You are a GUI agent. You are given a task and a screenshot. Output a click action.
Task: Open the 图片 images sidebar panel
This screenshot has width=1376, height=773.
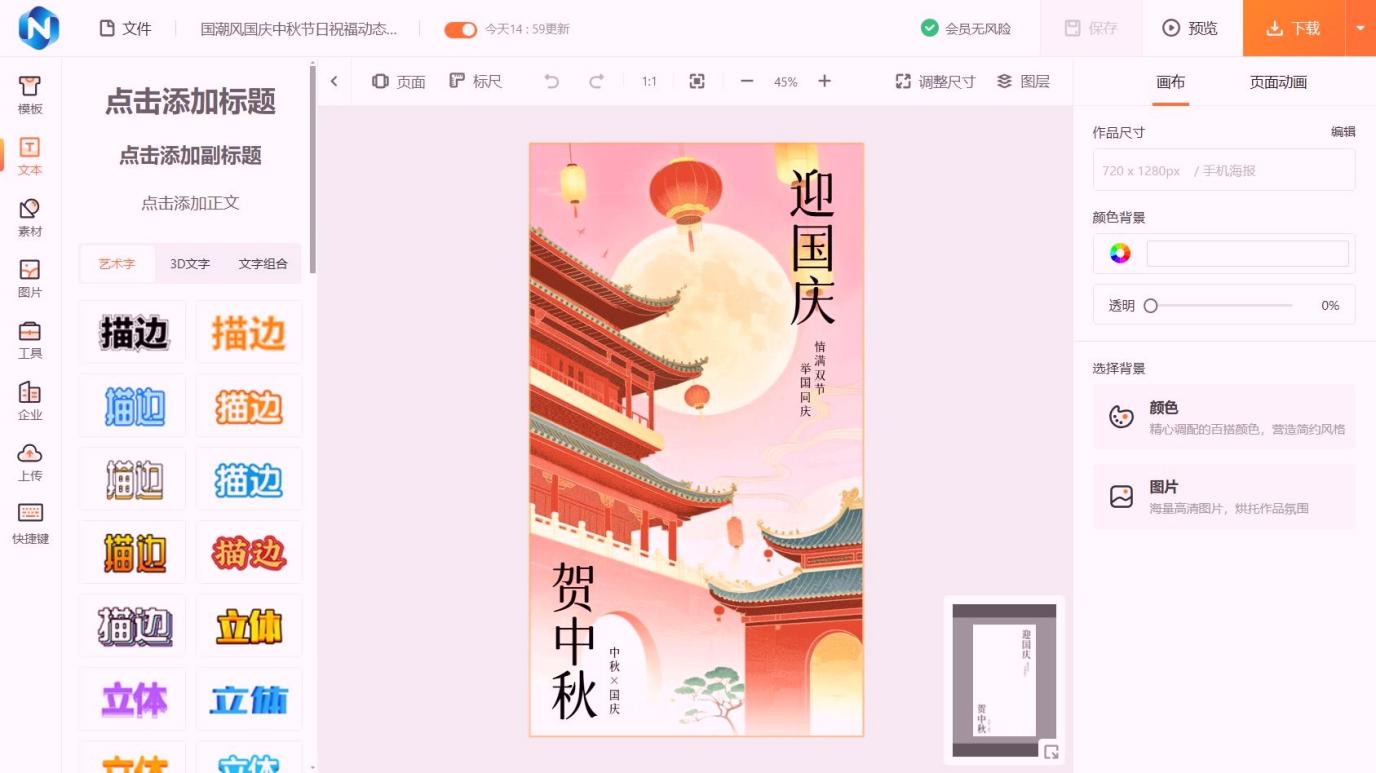(x=30, y=278)
